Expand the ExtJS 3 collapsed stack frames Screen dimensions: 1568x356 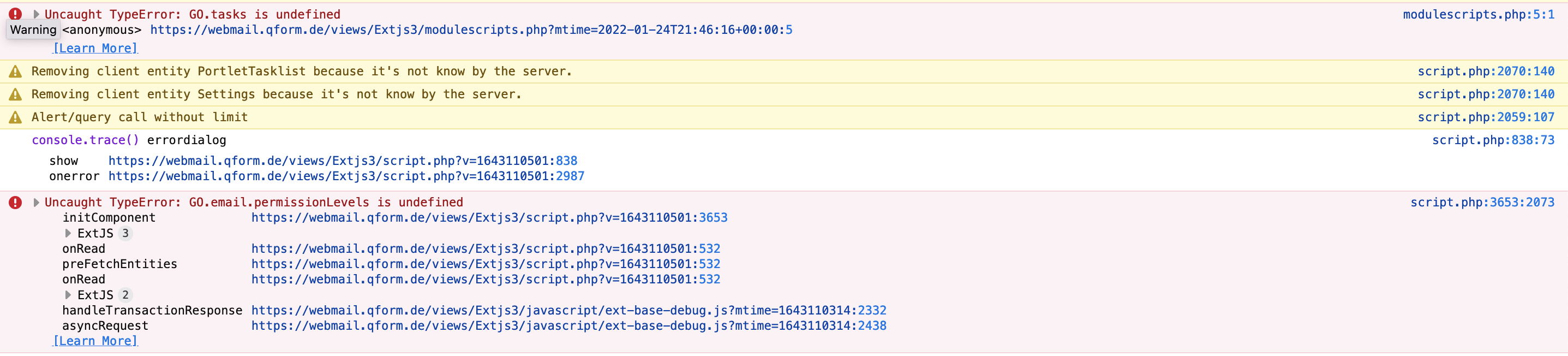tap(67, 233)
